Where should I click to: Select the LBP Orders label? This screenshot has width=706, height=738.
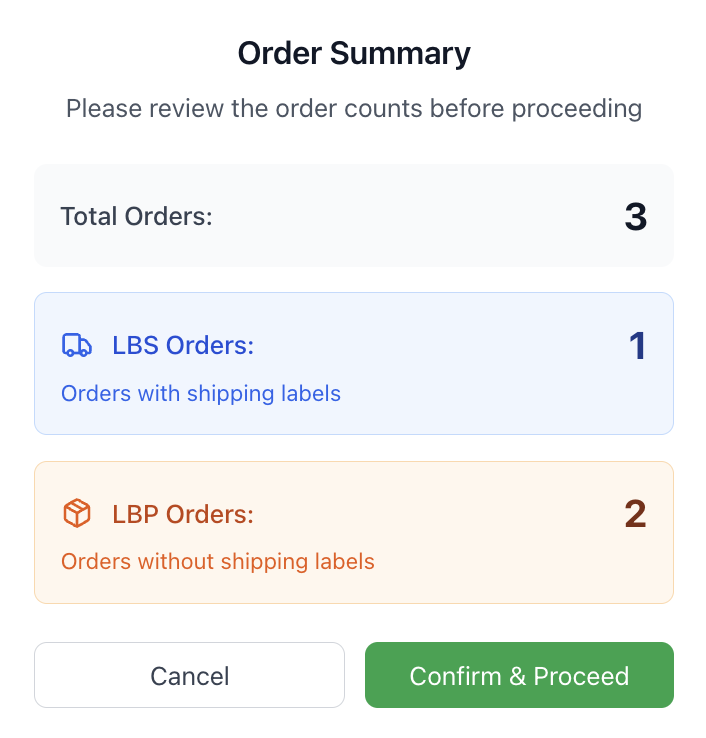[183, 514]
